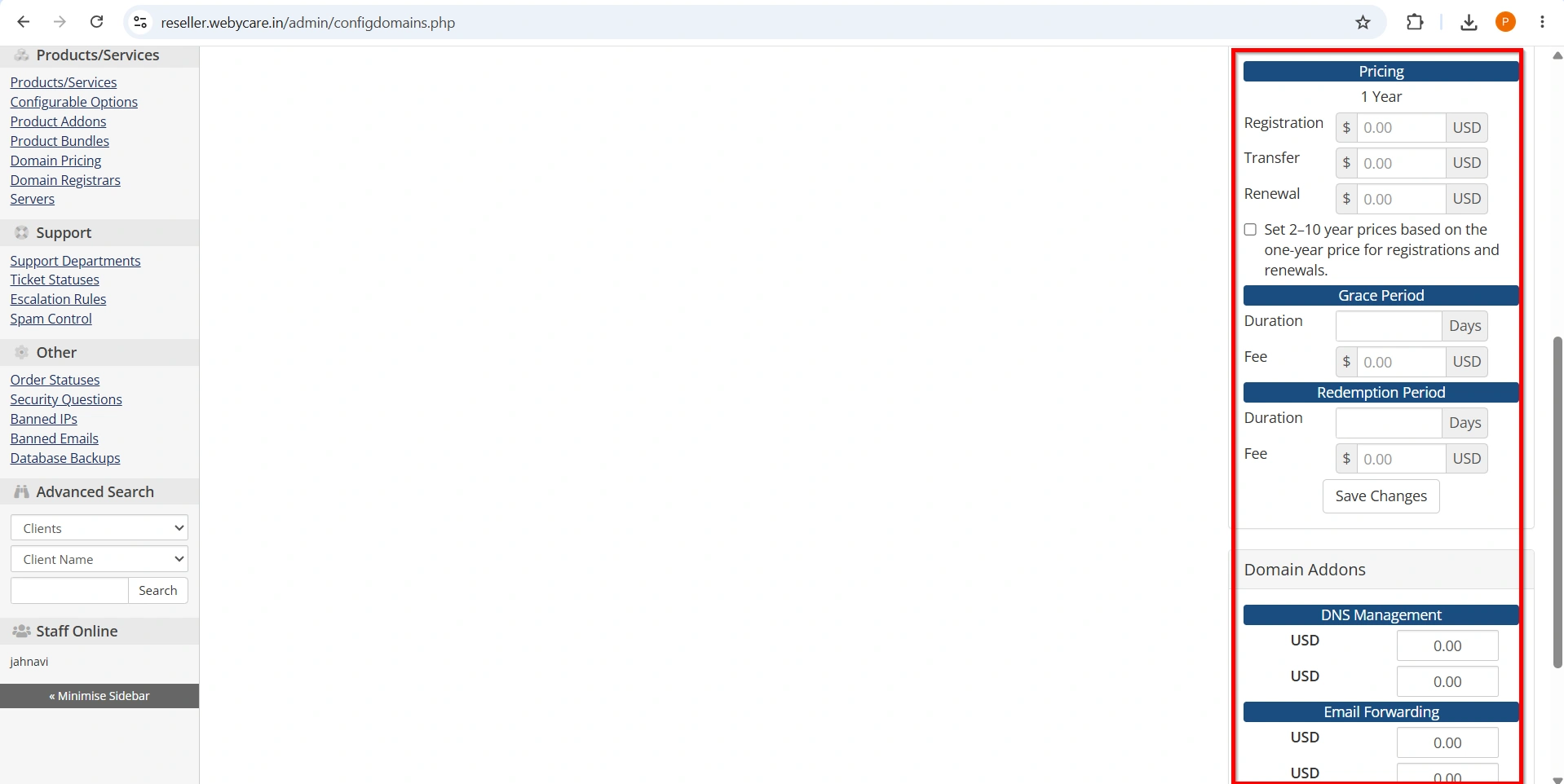Click the scrollbar up arrow
The height and width of the screenshot is (784, 1564).
(1557, 55)
